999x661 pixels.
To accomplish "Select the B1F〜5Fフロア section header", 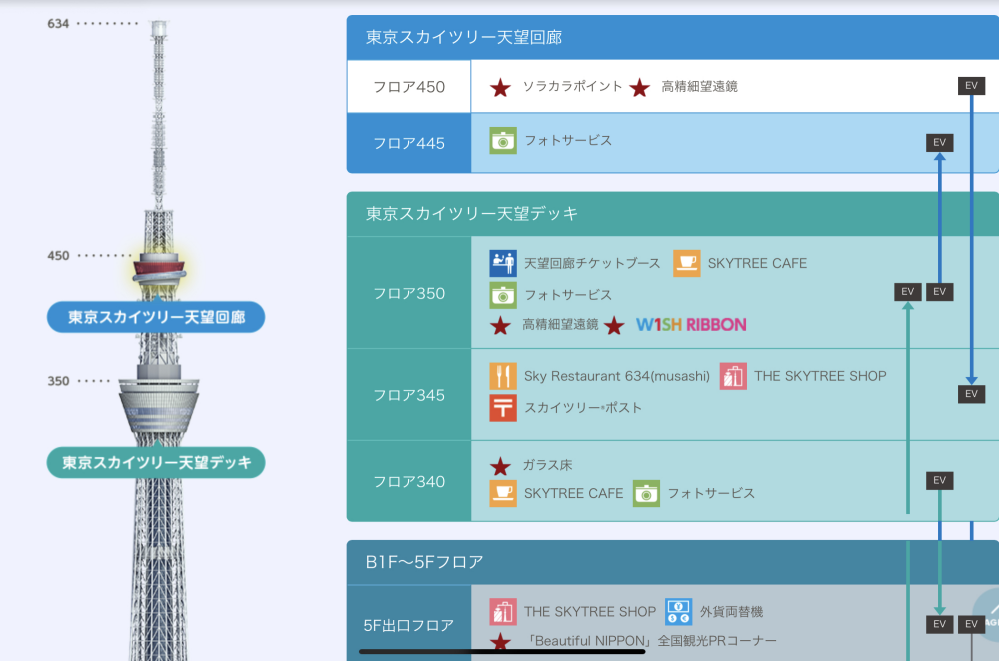I will coord(673,562).
